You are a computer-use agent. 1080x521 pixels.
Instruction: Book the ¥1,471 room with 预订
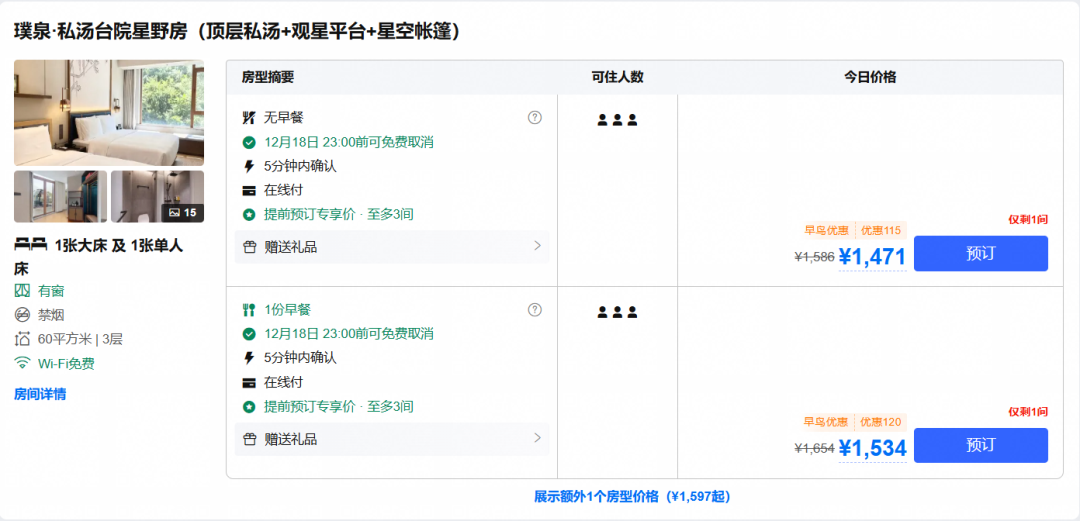[981, 254]
